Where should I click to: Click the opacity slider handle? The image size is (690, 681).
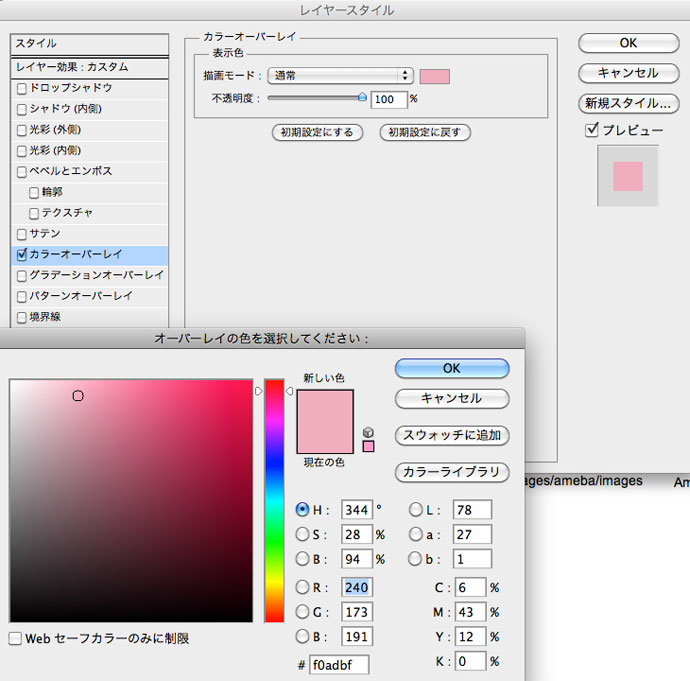(x=362, y=98)
